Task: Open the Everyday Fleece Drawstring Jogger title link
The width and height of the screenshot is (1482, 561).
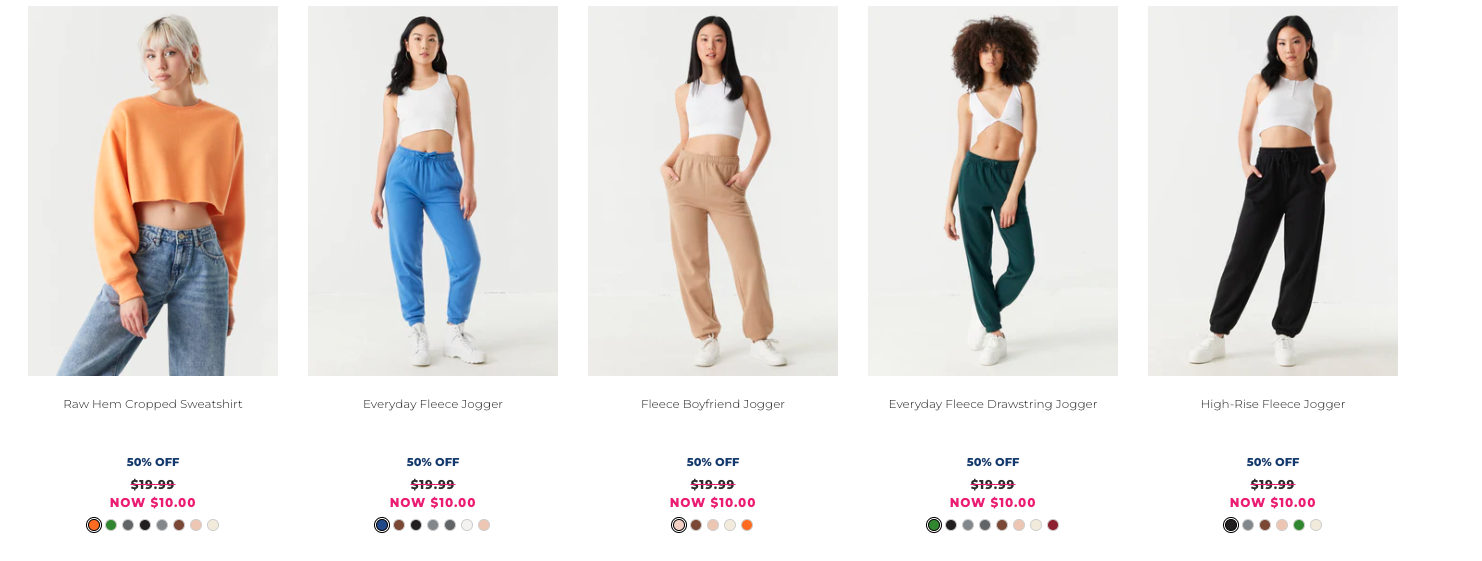Action: 993,404
